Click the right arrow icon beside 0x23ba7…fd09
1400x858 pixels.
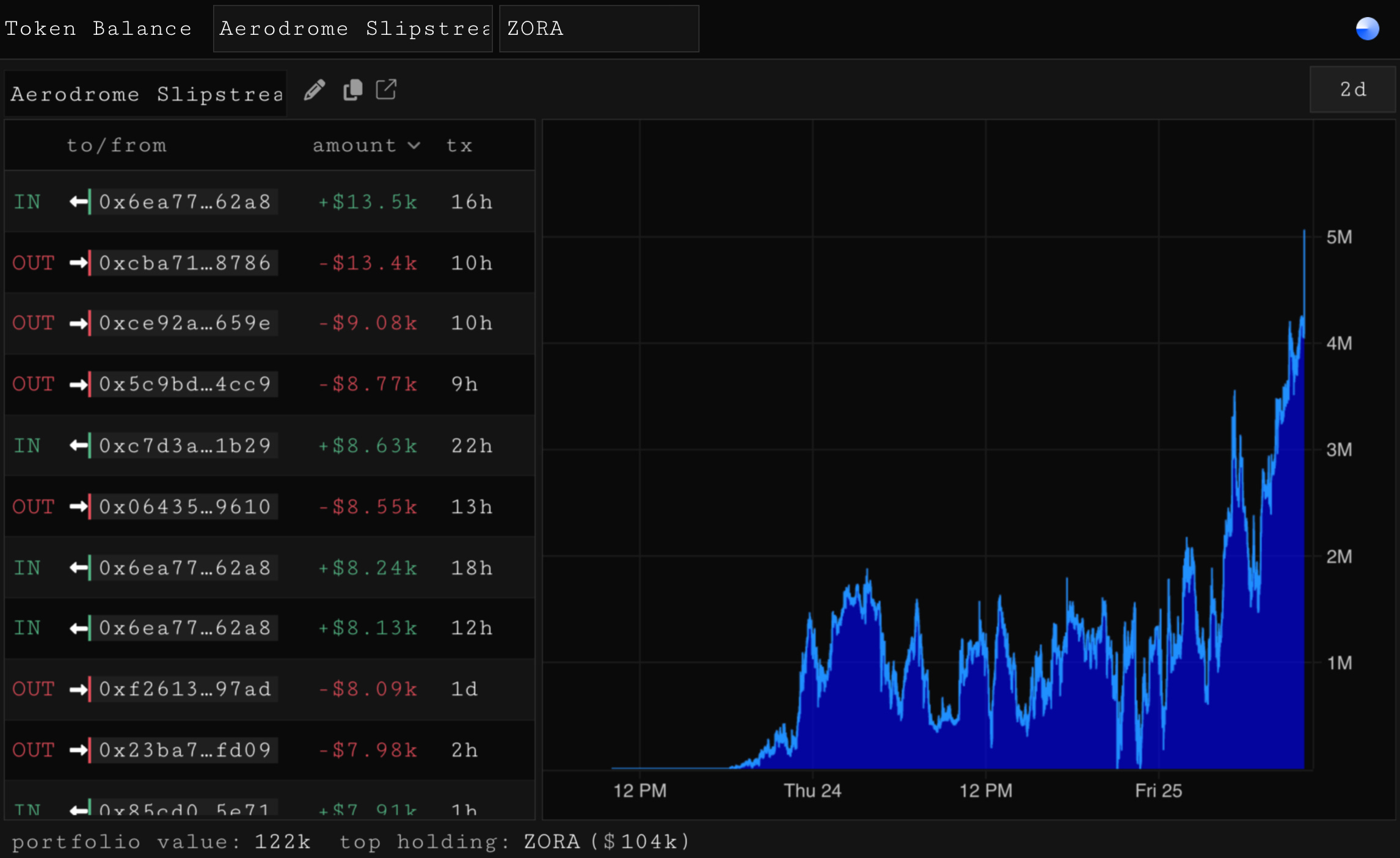click(79, 750)
